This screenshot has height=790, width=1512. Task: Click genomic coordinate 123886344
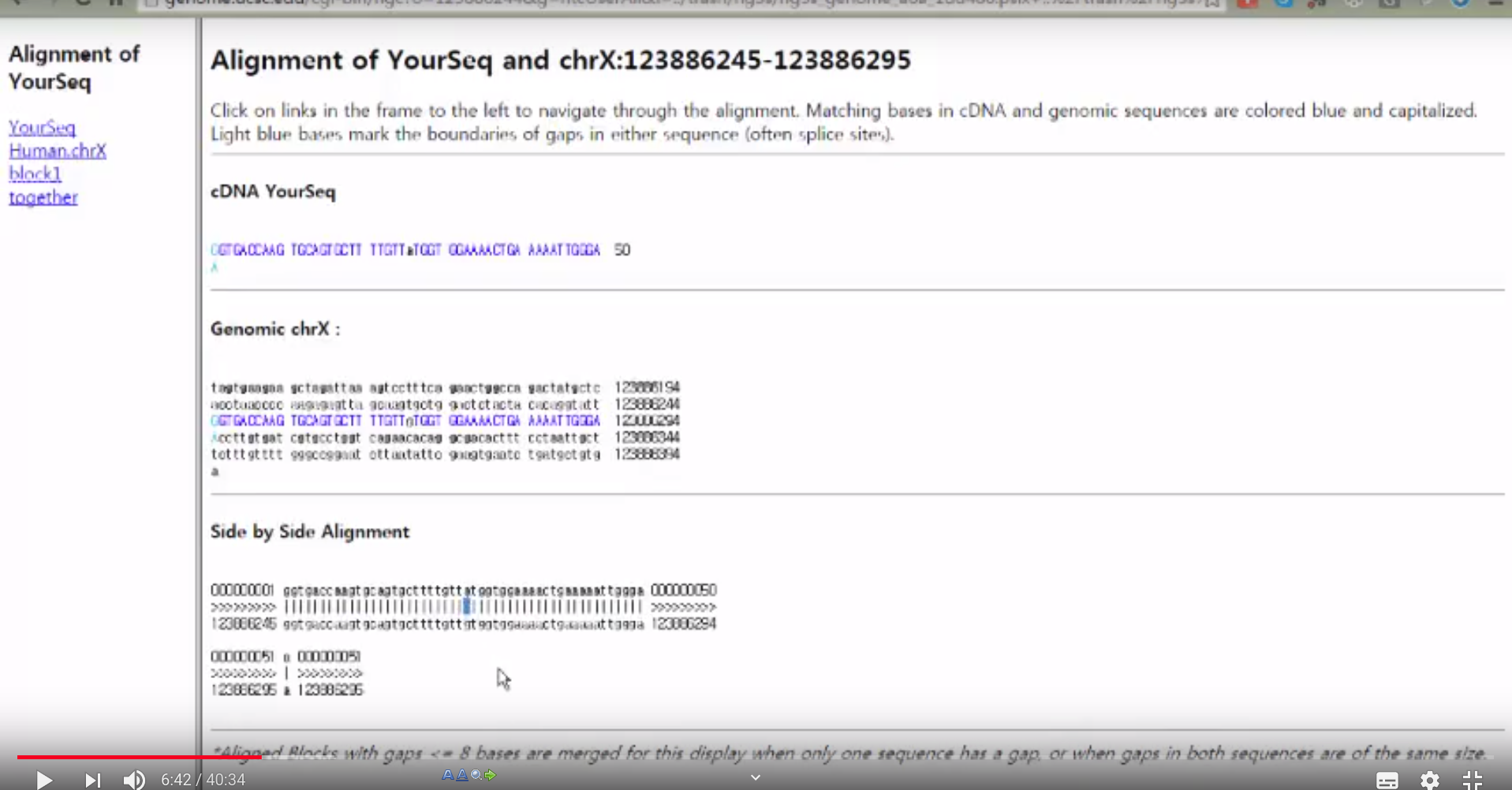[x=647, y=437]
